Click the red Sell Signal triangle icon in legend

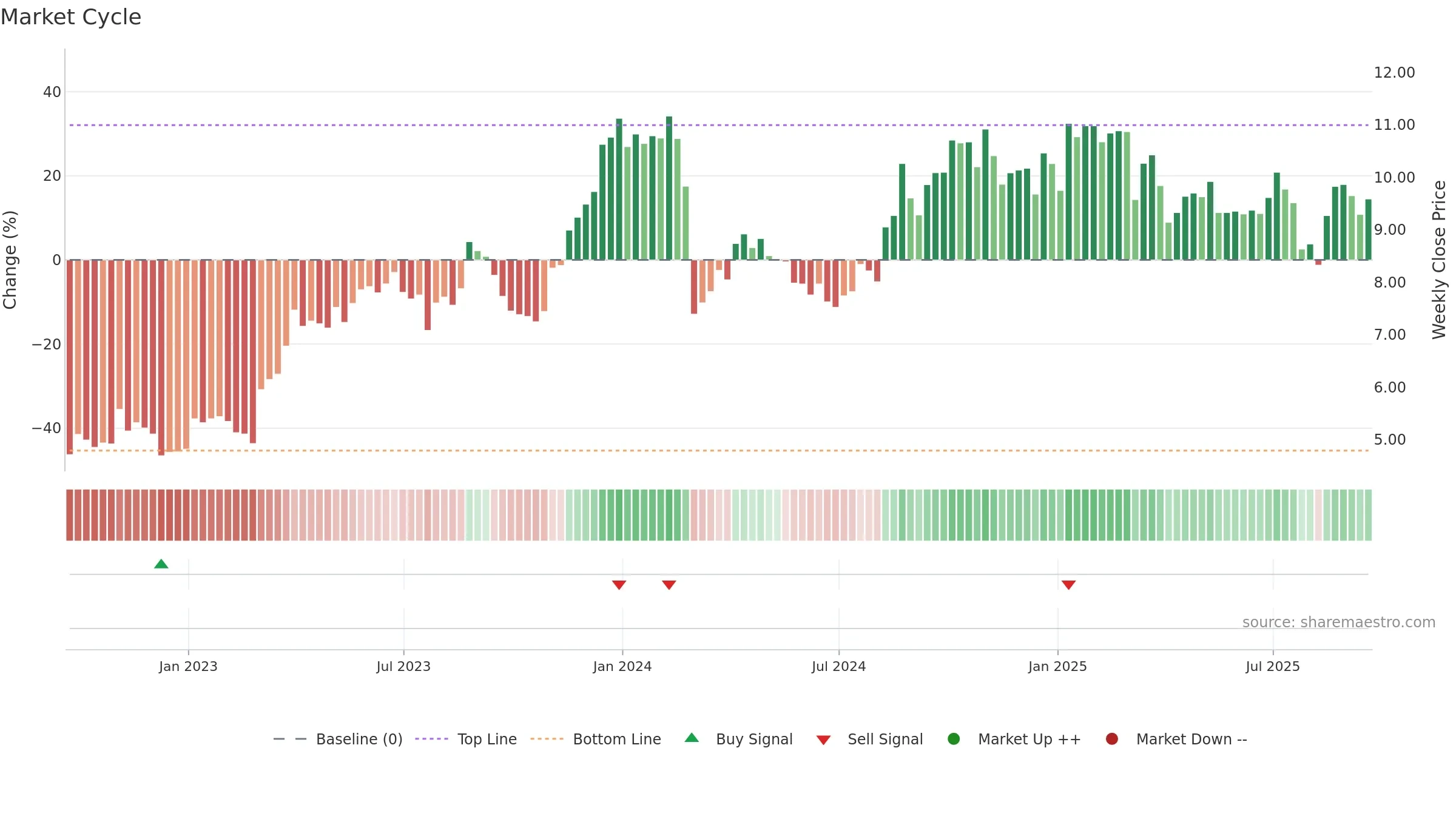(823, 740)
